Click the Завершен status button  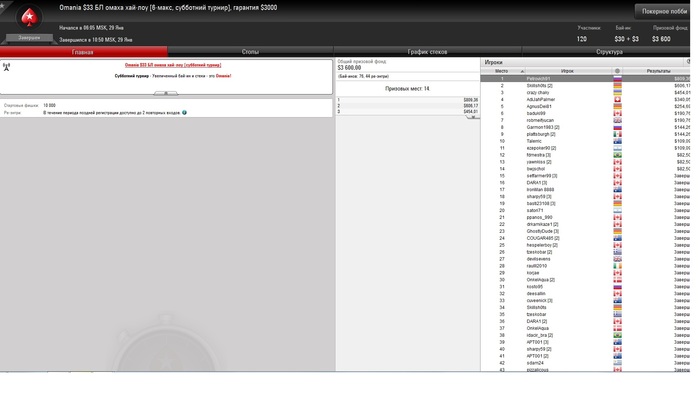29,38
